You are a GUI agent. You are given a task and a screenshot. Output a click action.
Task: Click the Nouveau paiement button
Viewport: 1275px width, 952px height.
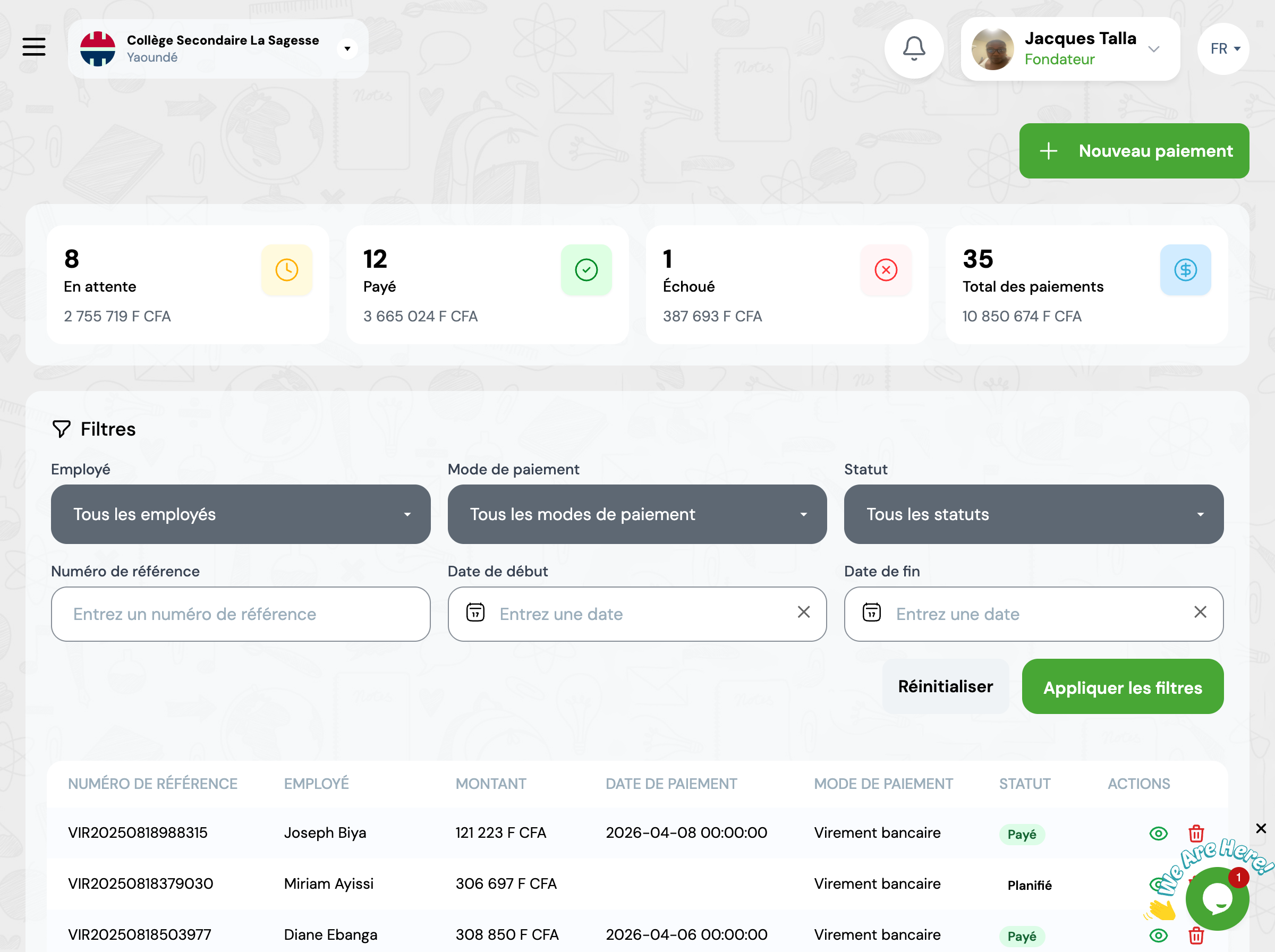tap(1133, 151)
